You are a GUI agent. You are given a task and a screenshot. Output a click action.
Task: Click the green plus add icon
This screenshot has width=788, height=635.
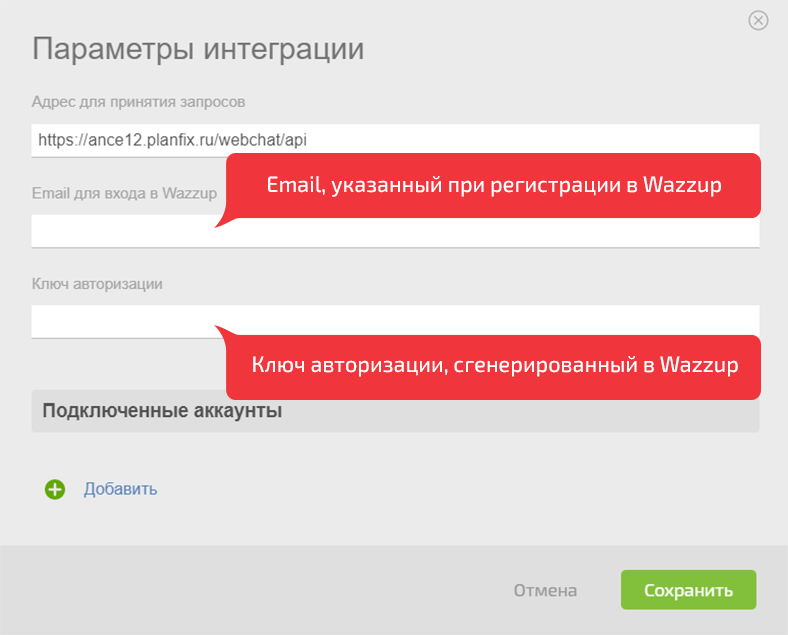coord(55,489)
